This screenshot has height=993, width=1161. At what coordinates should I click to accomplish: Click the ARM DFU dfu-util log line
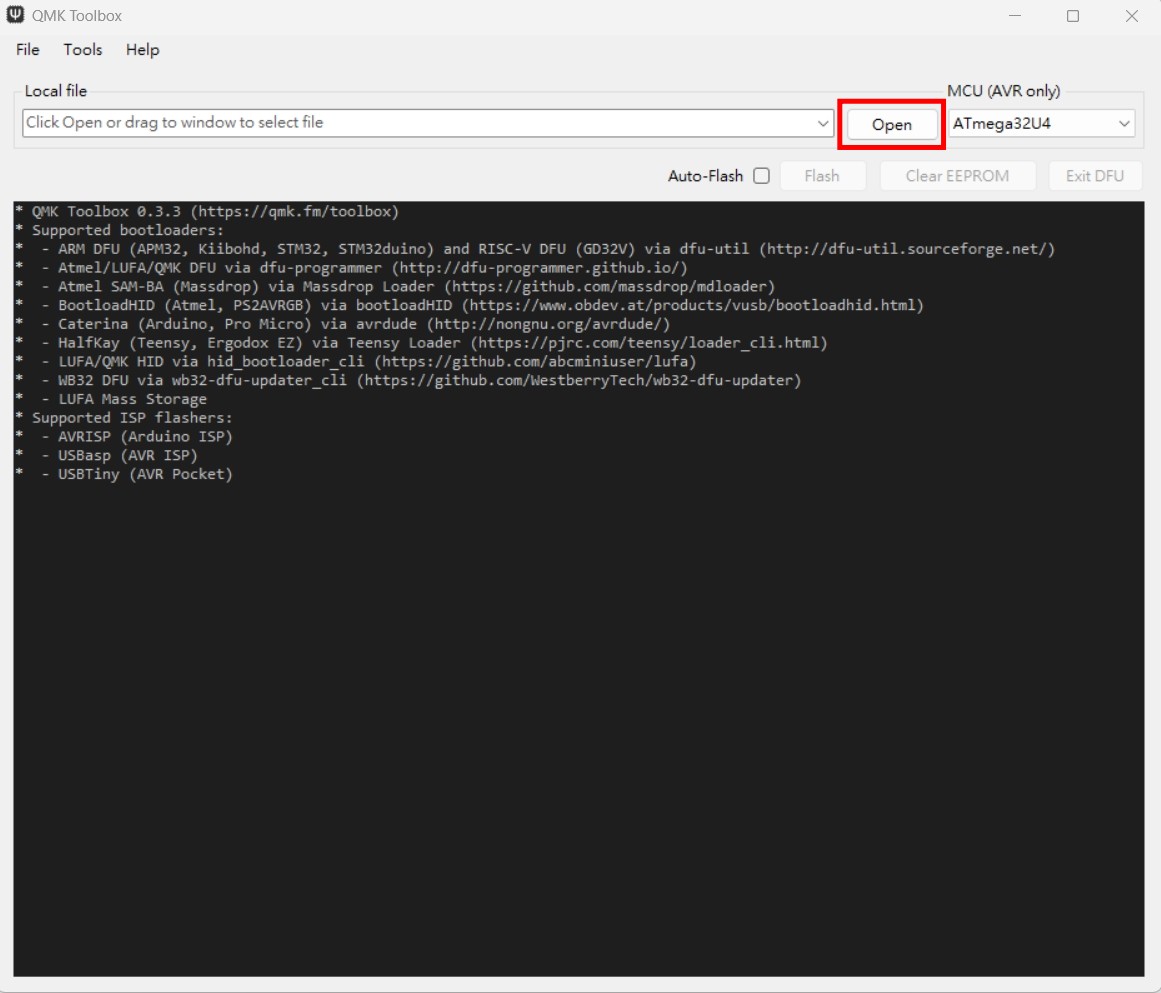(535, 249)
